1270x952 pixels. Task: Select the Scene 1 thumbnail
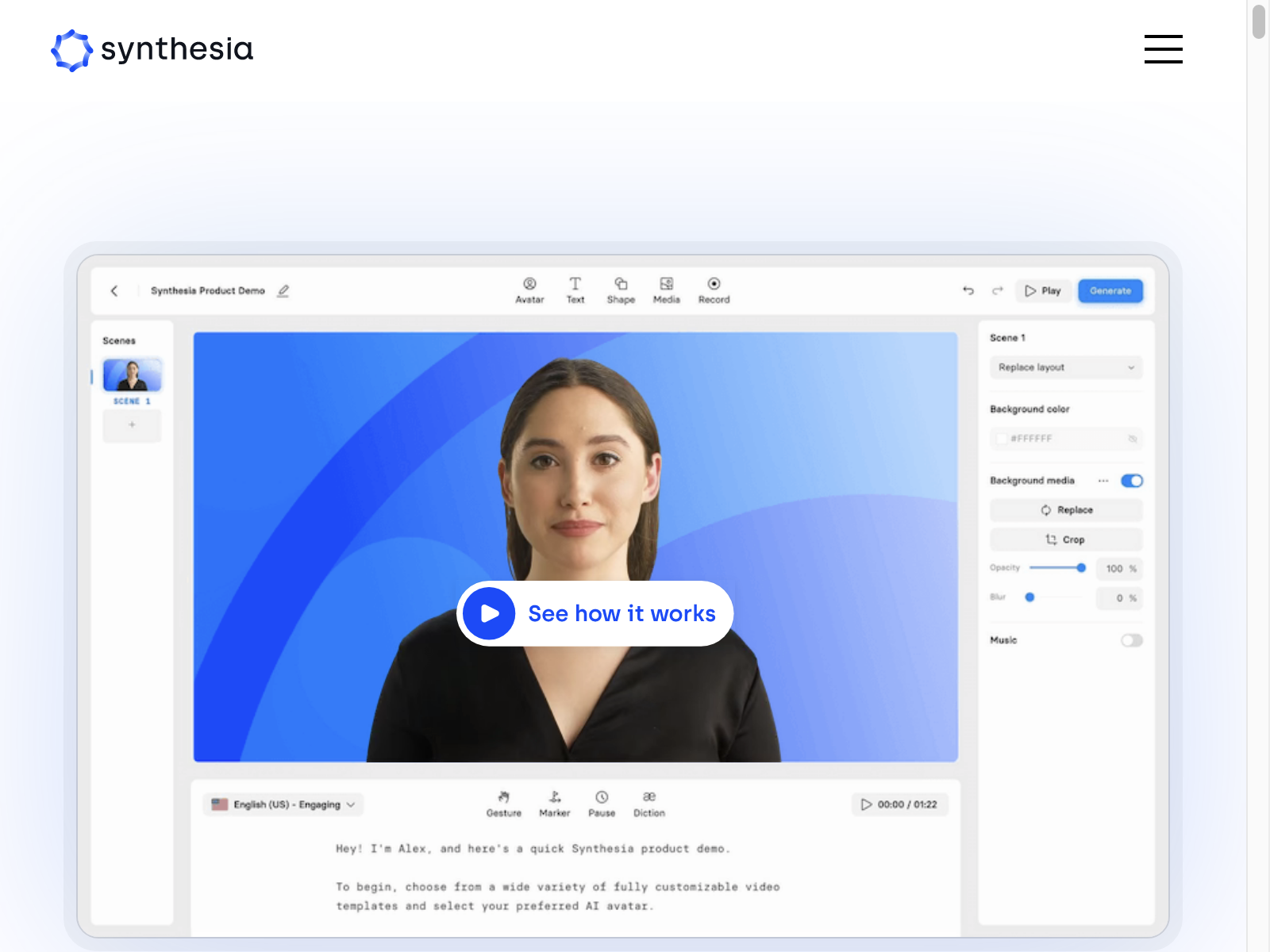(x=133, y=375)
